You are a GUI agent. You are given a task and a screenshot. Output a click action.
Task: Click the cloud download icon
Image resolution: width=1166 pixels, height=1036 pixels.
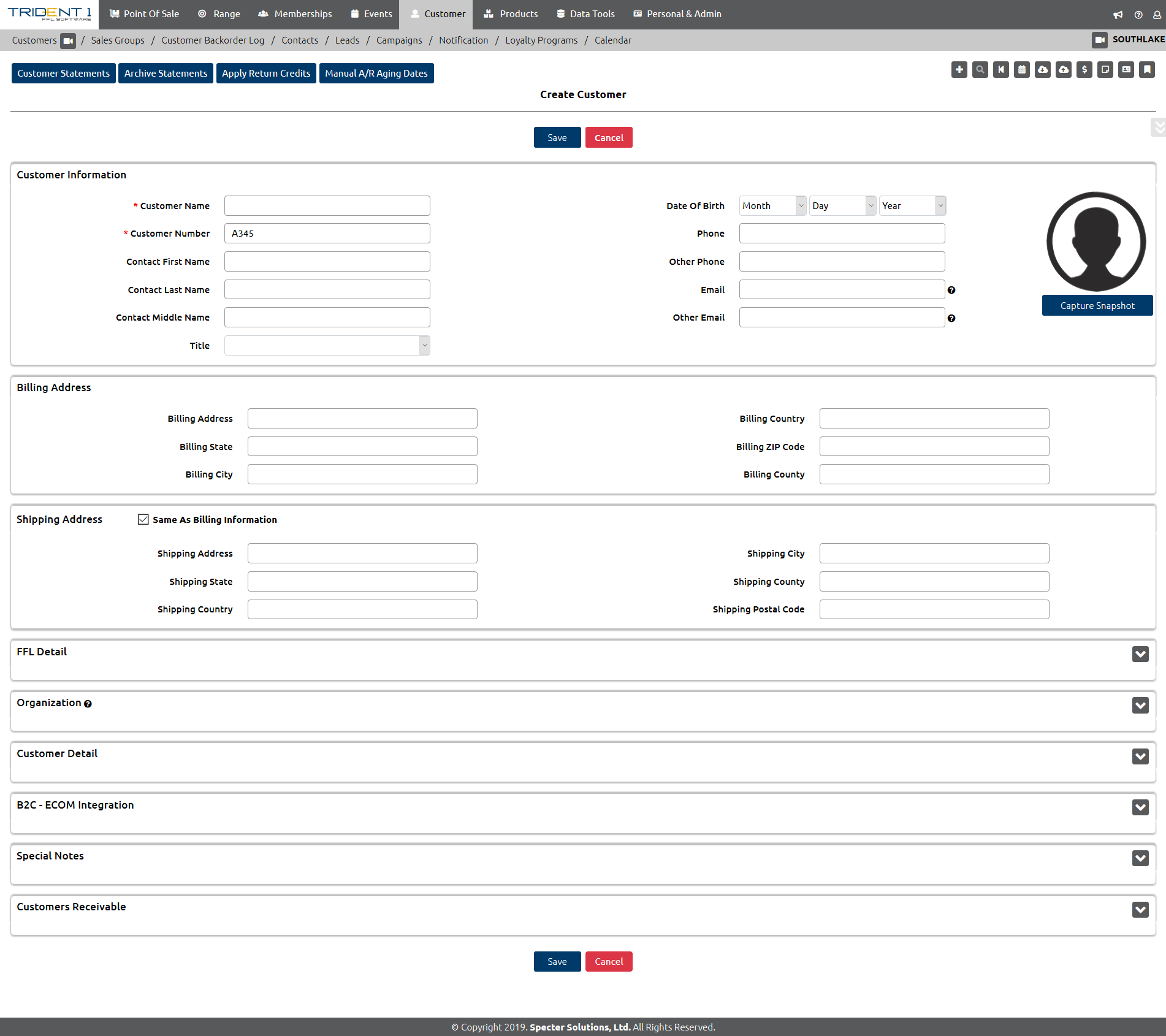click(x=1043, y=70)
